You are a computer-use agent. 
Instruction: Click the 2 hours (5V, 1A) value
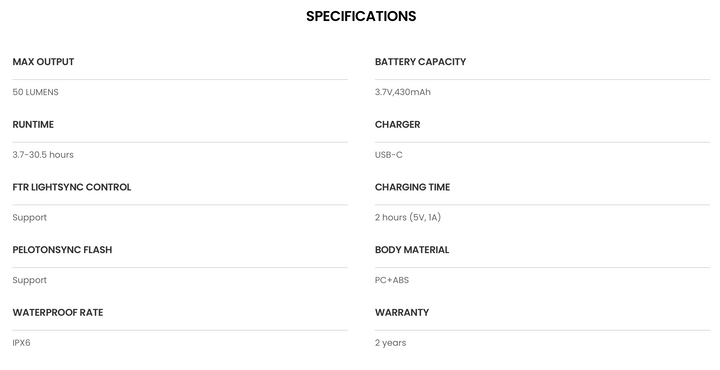[x=408, y=218]
